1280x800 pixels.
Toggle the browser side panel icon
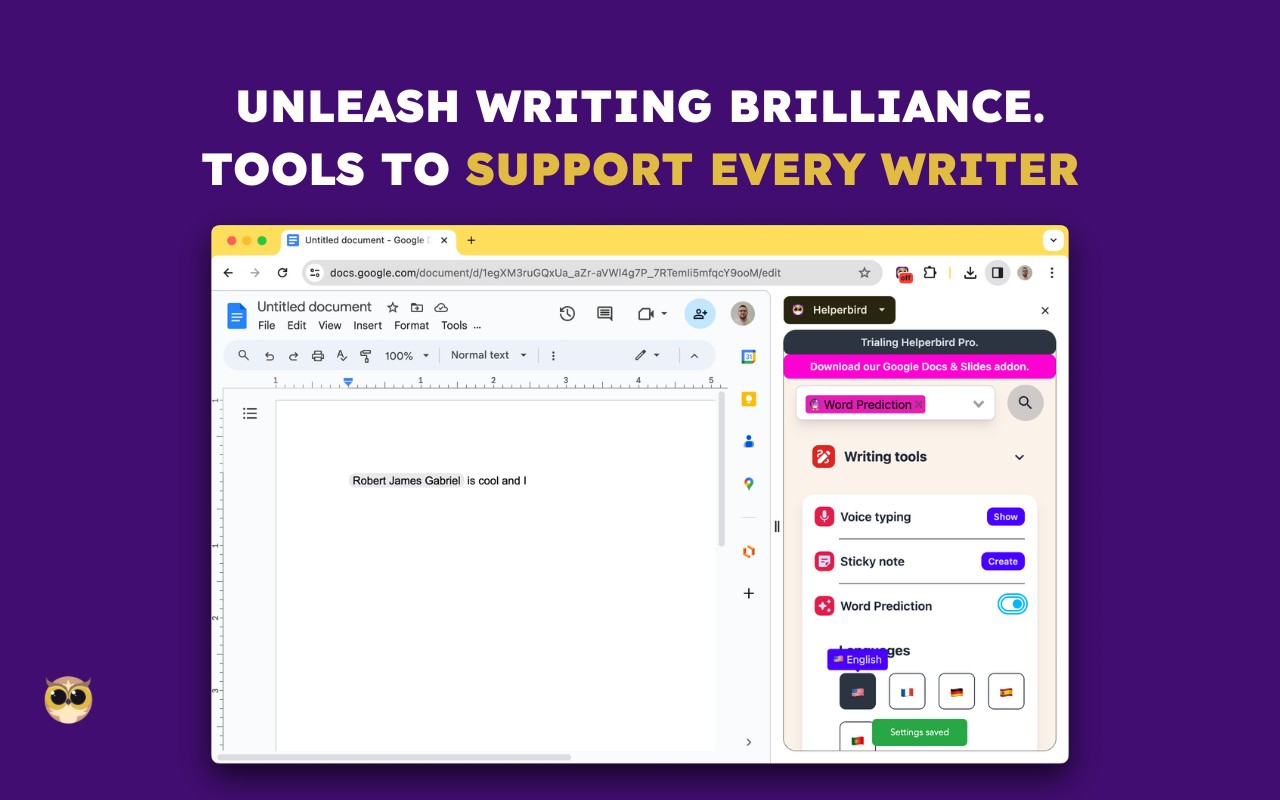(x=997, y=273)
